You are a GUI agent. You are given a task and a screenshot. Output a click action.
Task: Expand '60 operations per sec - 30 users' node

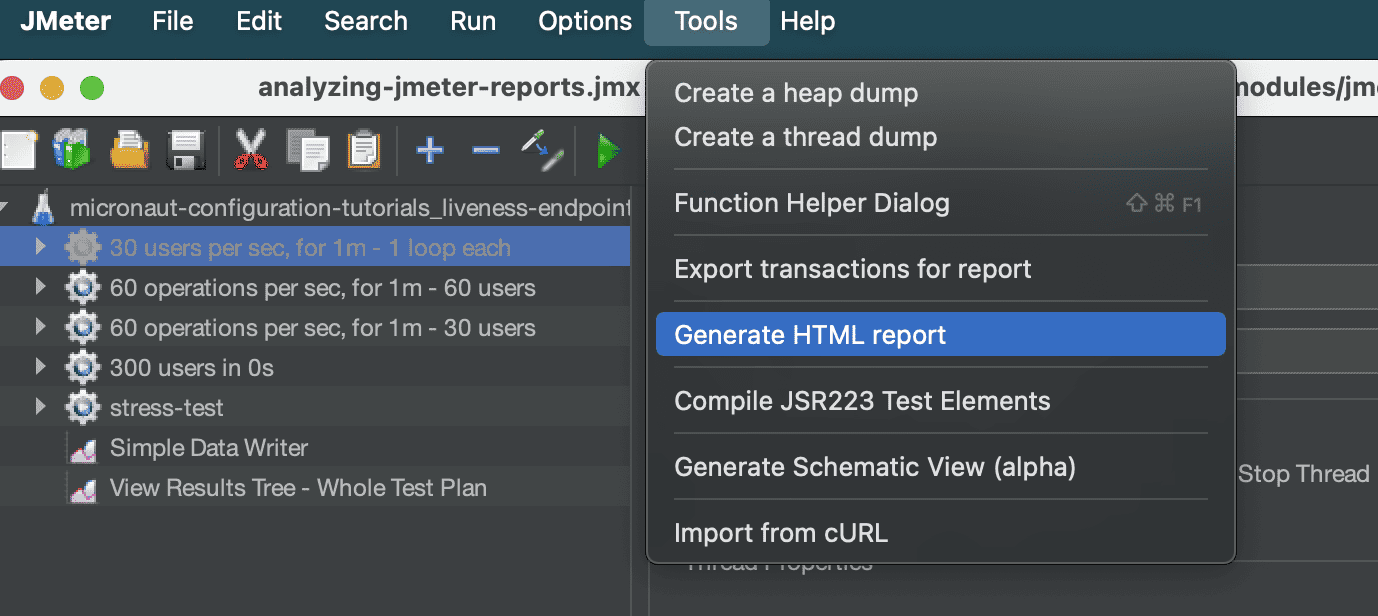pyautogui.click(x=40, y=327)
